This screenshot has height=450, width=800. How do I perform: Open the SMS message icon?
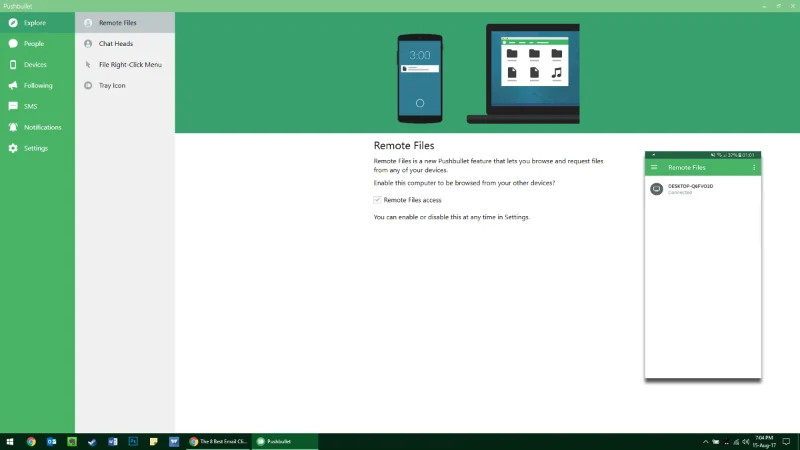click(x=13, y=106)
